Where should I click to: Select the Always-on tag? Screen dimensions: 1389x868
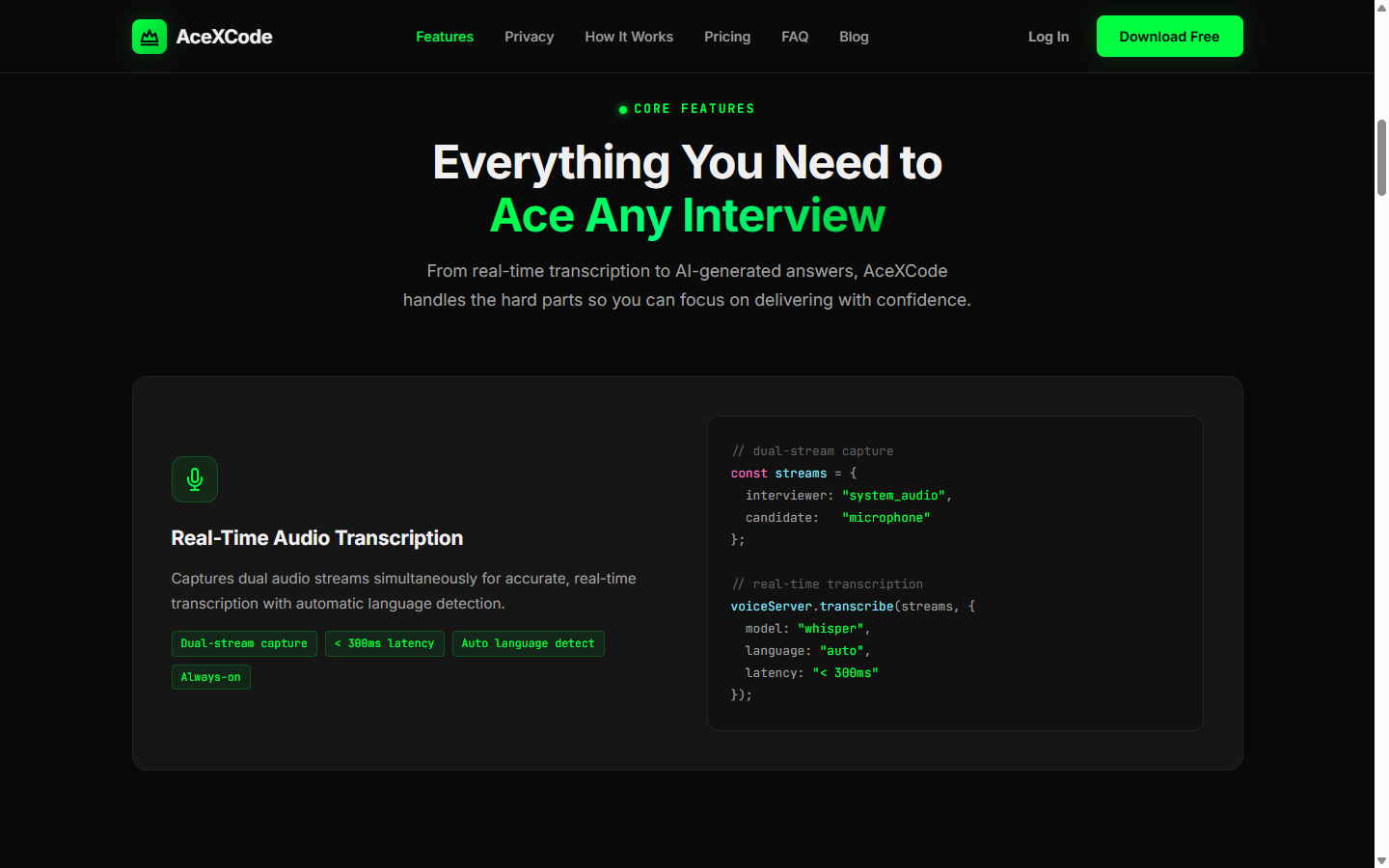(211, 677)
